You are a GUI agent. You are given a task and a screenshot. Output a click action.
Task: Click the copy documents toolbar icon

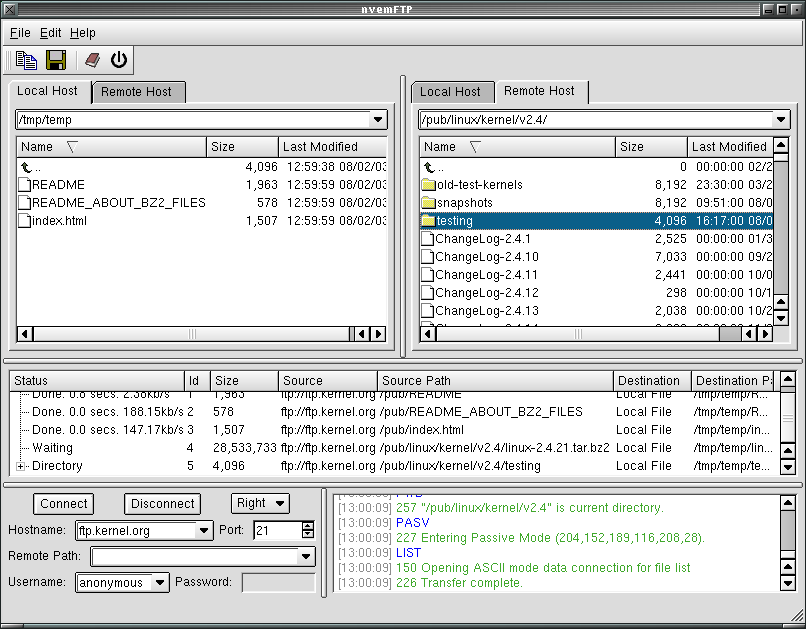[26, 60]
